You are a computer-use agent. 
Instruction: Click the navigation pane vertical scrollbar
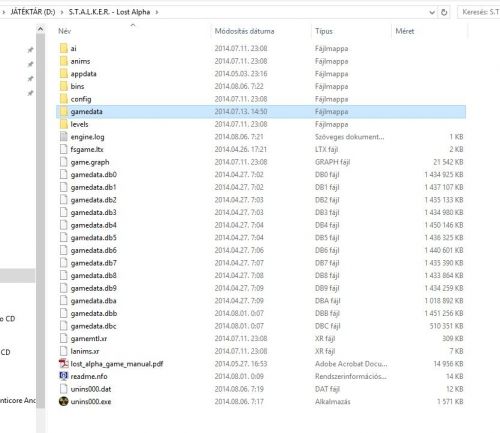click(40, 221)
